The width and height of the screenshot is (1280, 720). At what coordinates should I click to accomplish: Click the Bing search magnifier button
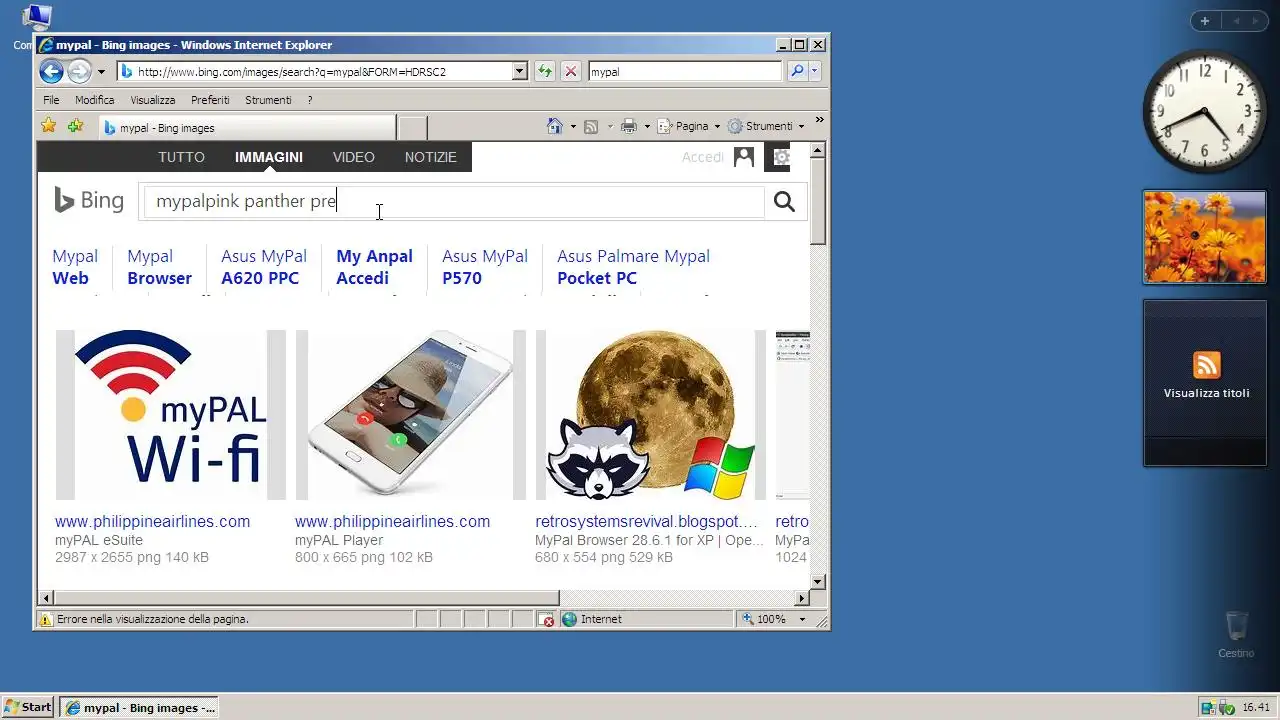point(784,202)
